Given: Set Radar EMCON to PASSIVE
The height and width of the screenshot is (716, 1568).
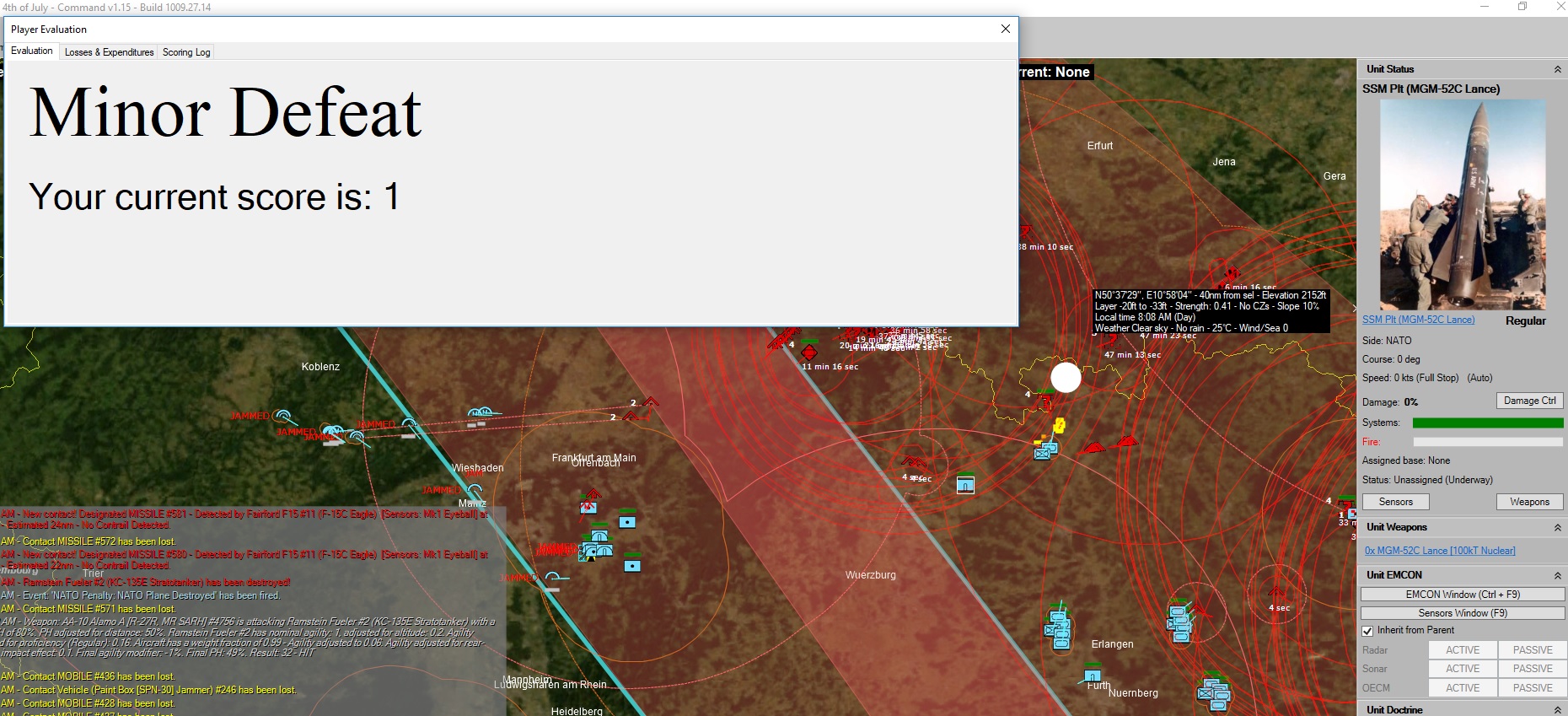Looking at the screenshot, I should point(1533,650).
